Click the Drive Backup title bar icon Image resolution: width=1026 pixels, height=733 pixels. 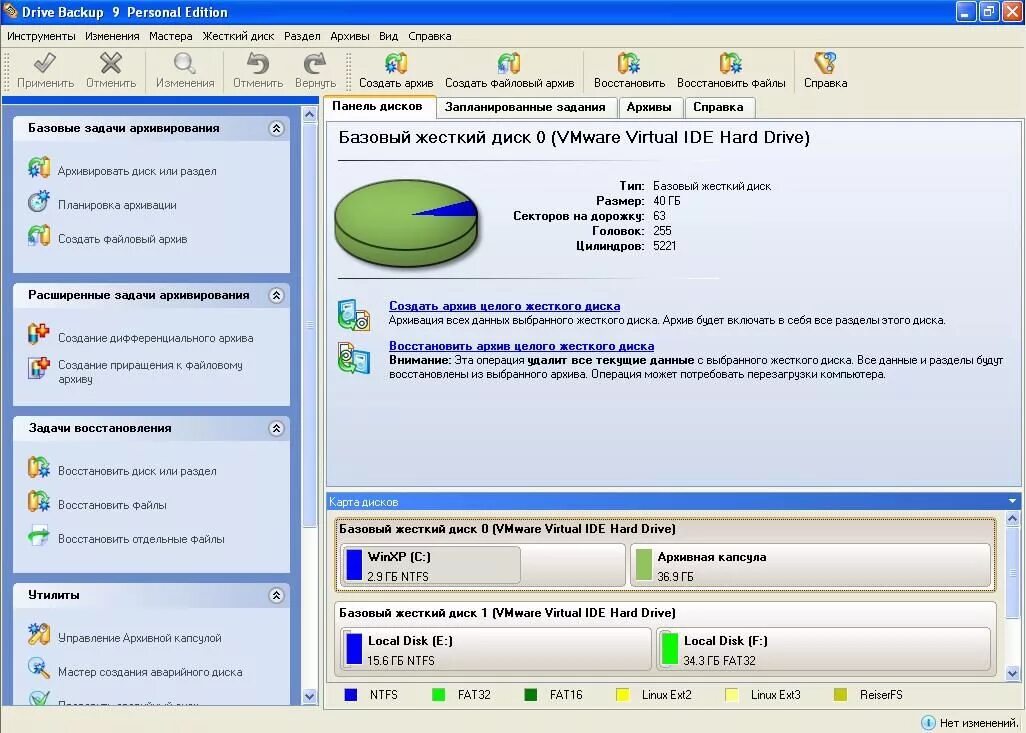click(x=10, y=11)
